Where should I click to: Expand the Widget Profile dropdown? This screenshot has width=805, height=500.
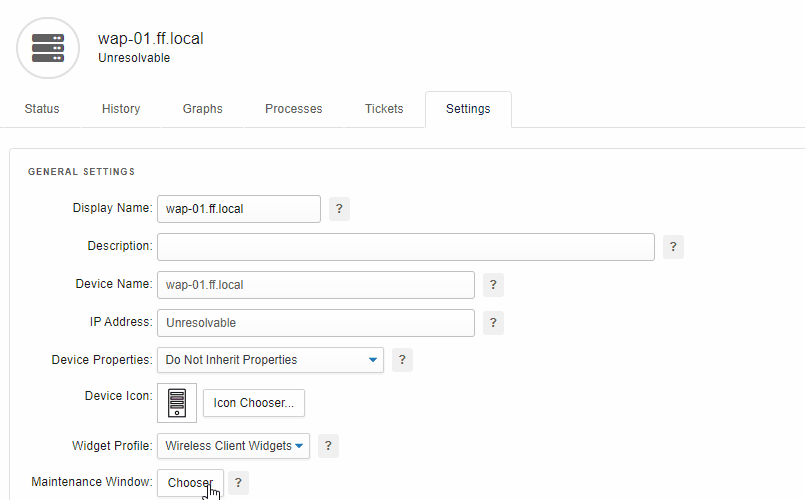[x=233, y=446]
